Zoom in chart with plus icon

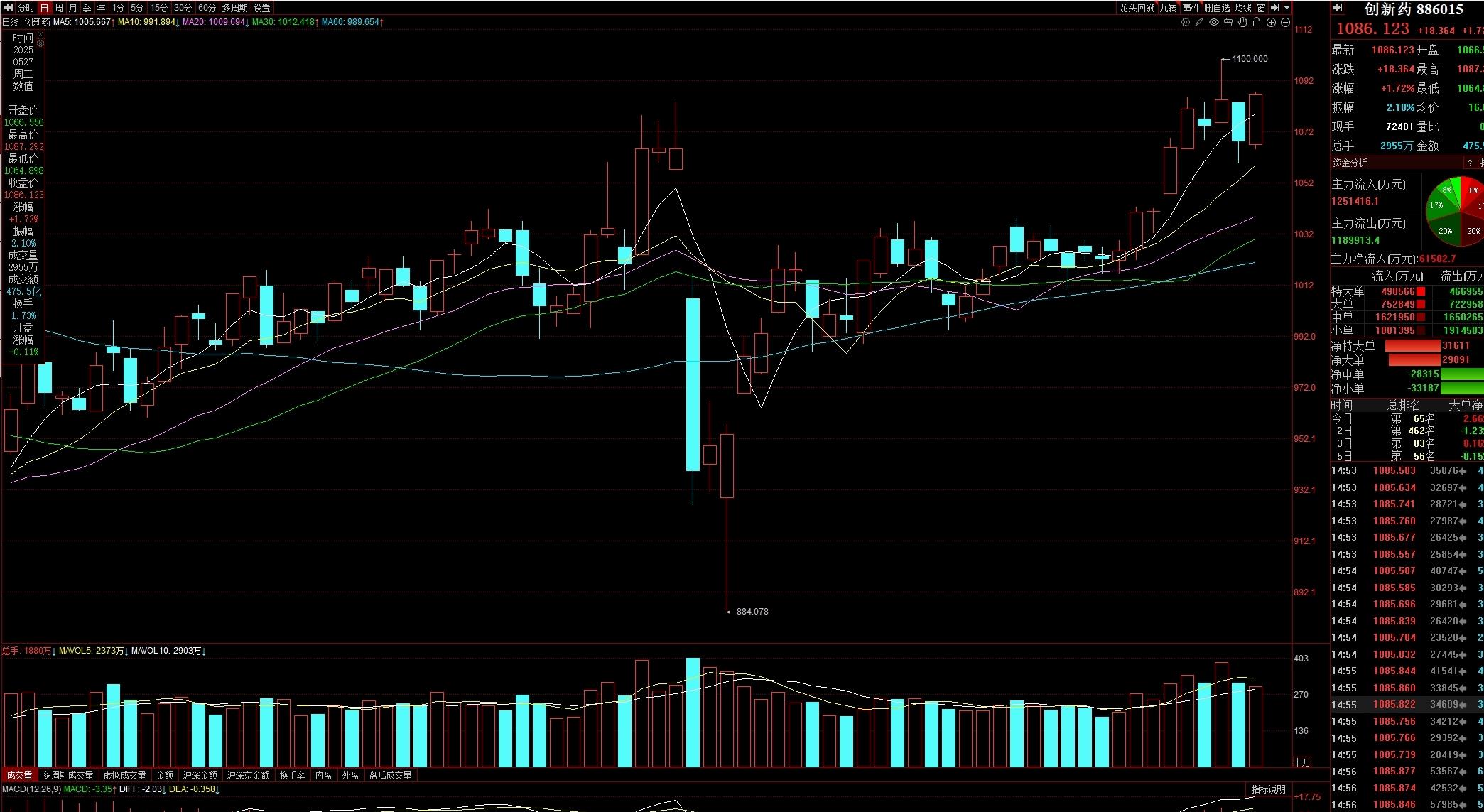point(1272,22)
